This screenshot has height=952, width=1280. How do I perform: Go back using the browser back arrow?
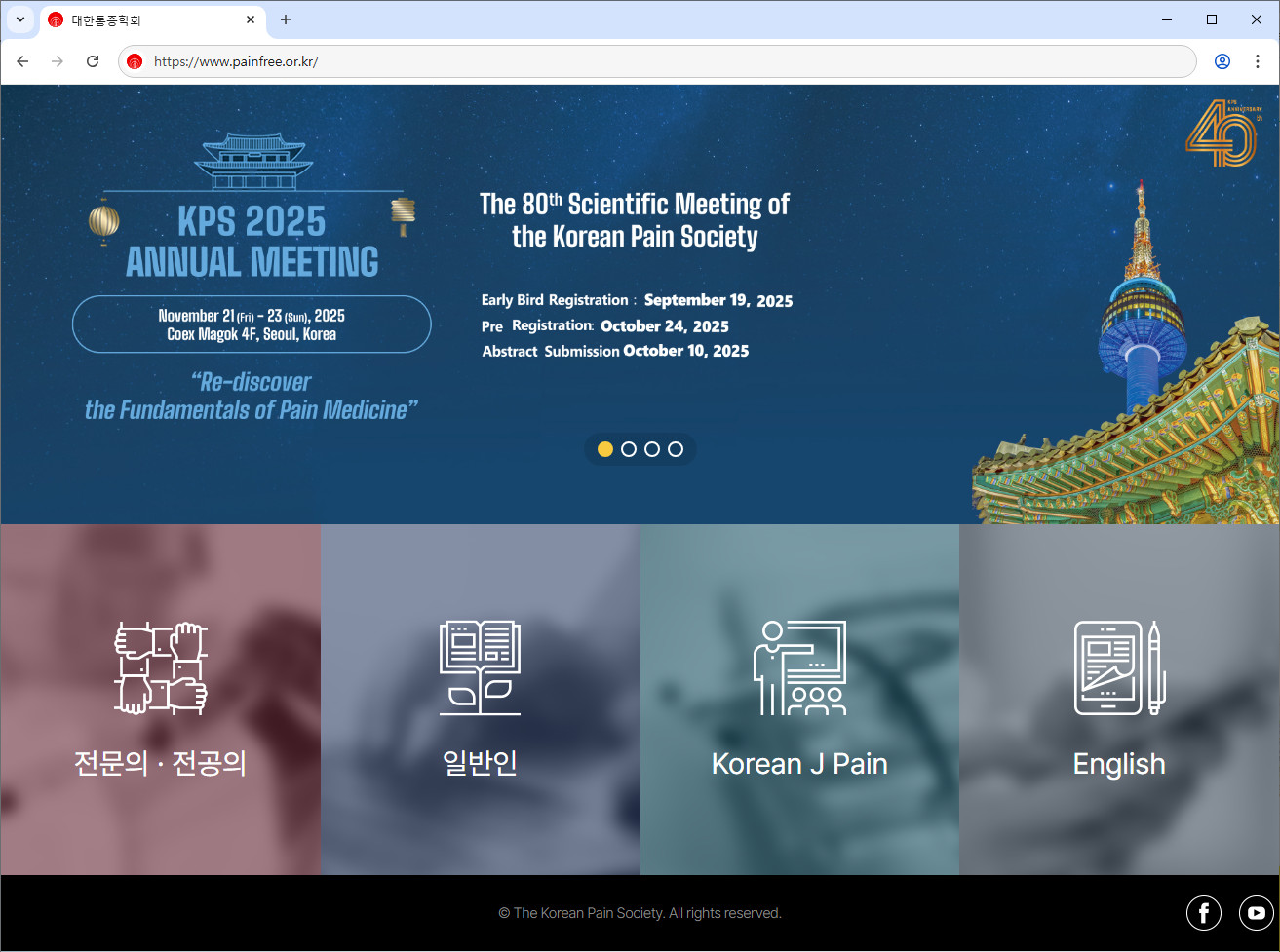tap(22, 61)
